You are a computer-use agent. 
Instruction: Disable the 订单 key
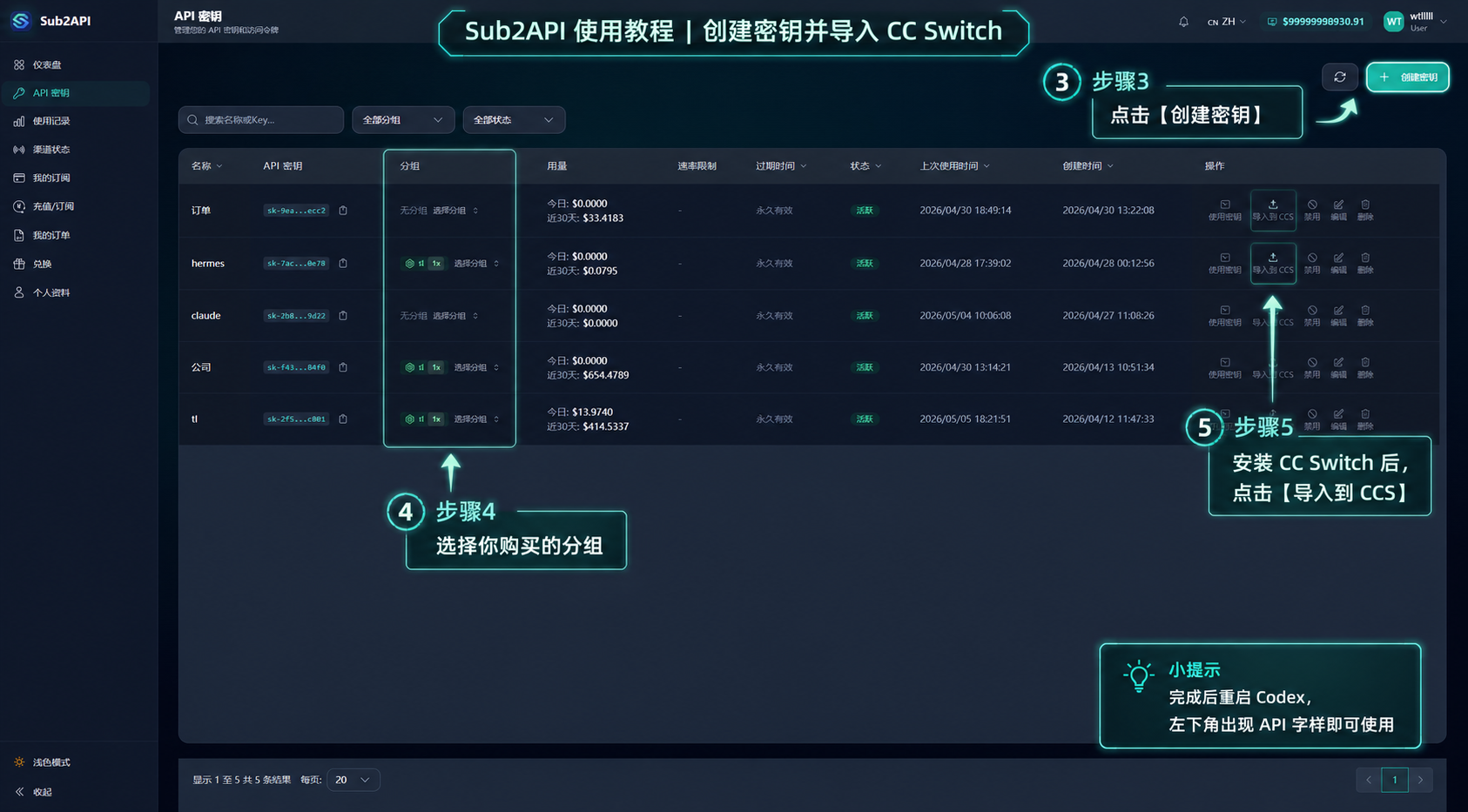click(x=1312, y=211)
